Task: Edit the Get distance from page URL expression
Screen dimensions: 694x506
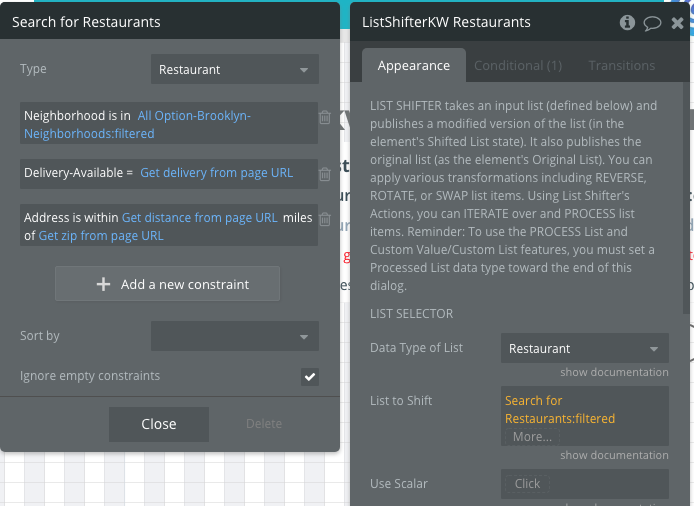Action: pyautogui.click(x=199, y=217)
